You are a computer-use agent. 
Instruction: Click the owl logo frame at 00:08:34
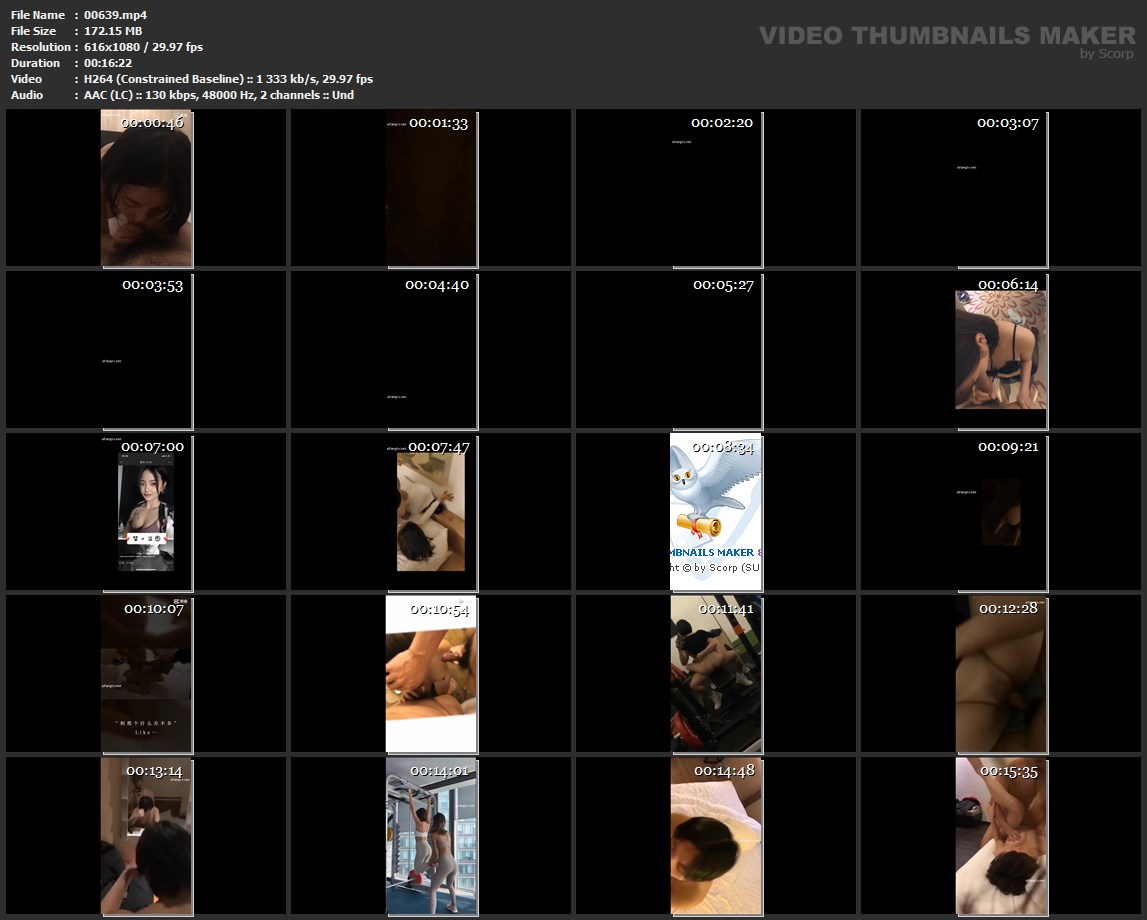click(716, 512)
